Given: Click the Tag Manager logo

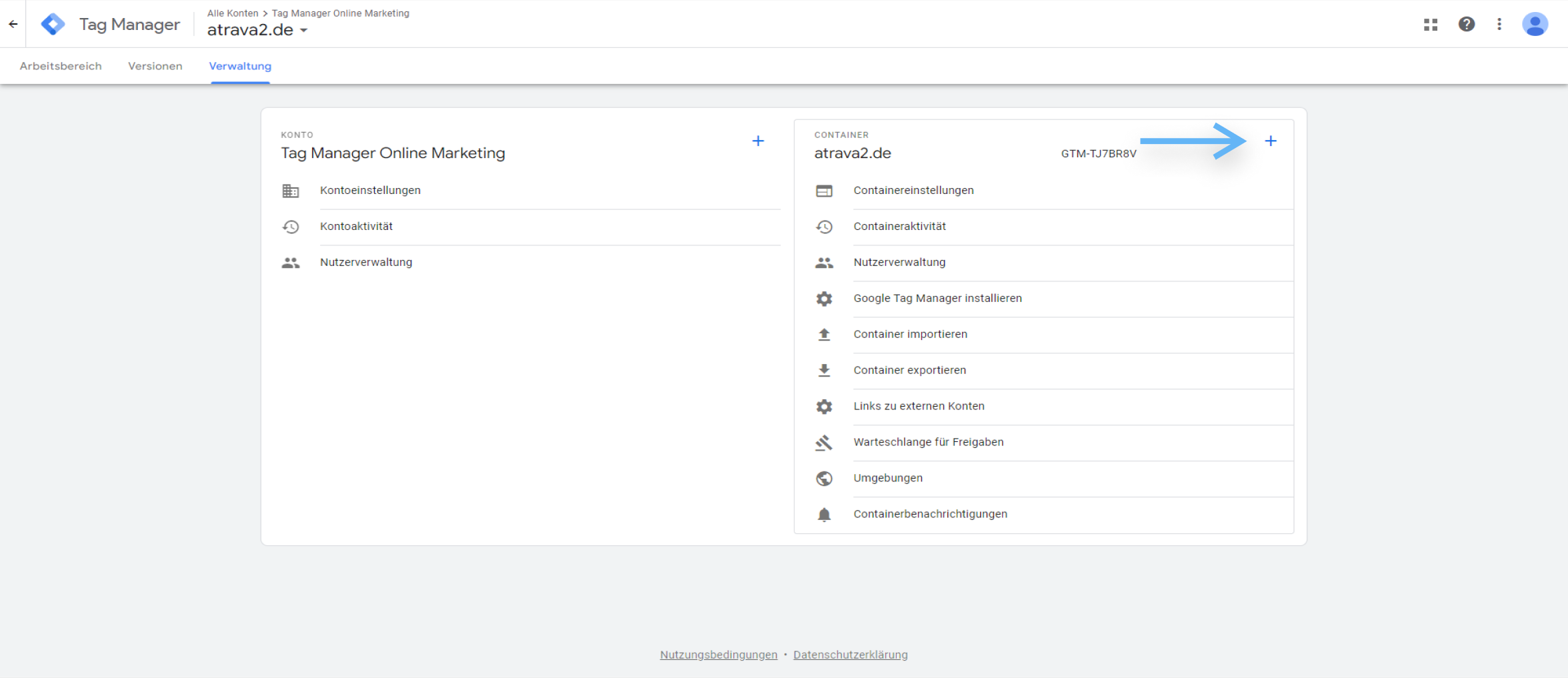Looking at the screenshot, I should [53, 23].
